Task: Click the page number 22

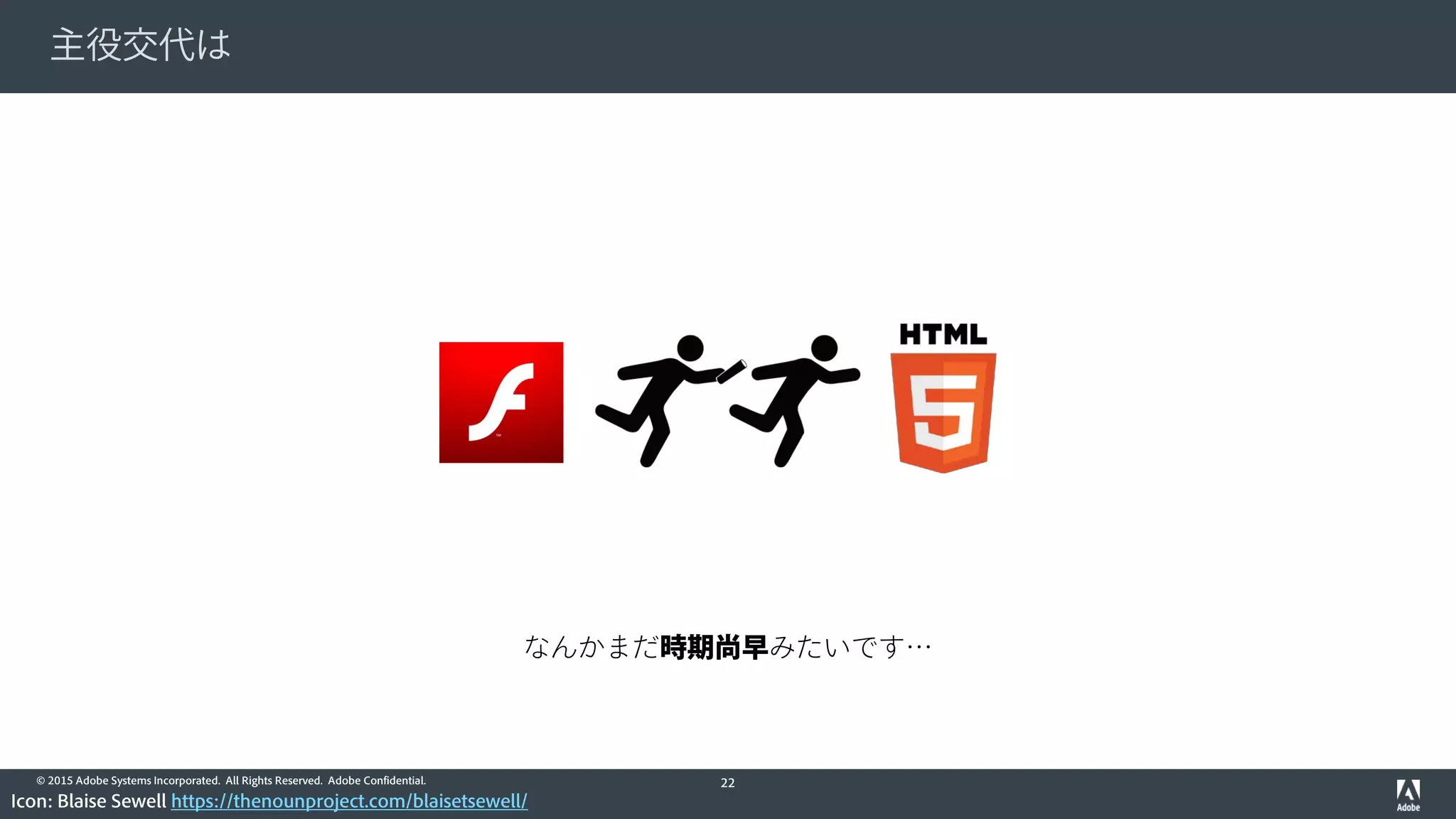Action: pos(728,783)
